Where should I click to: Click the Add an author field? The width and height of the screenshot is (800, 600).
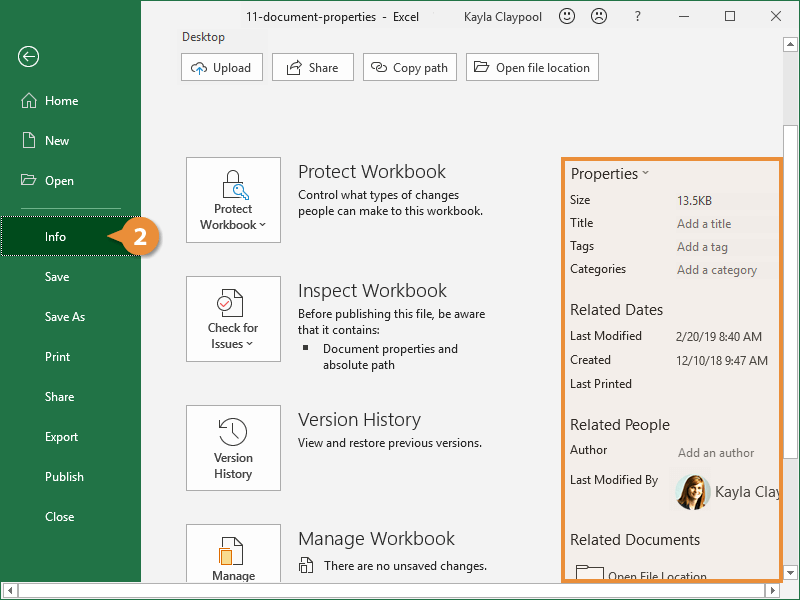pos(716,453)
